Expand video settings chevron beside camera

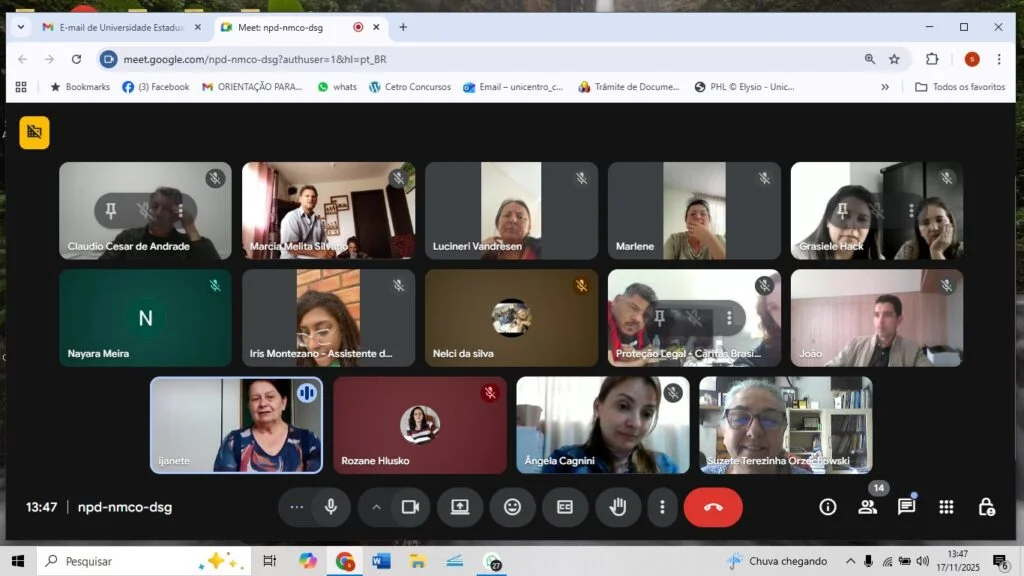pyautogui.click(x=377, y=507)
